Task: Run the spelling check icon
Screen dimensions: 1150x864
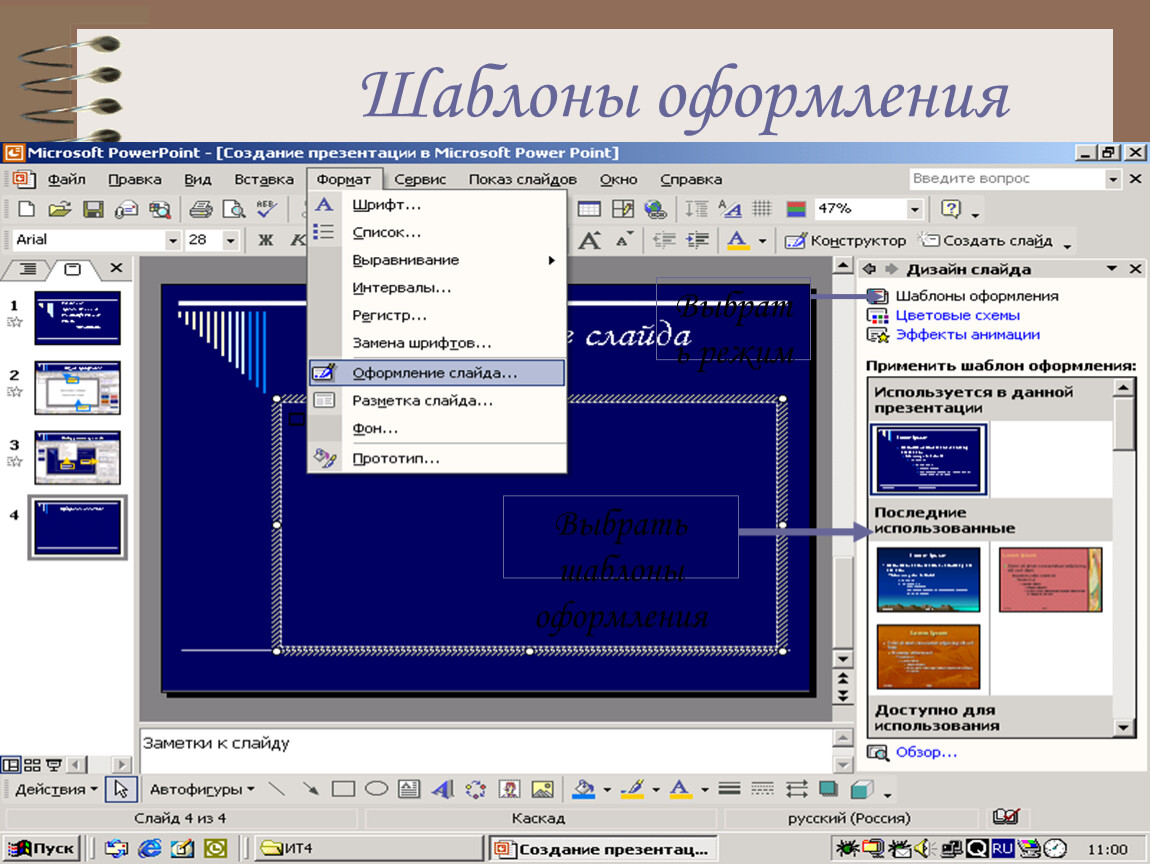Action: [266, 209]
